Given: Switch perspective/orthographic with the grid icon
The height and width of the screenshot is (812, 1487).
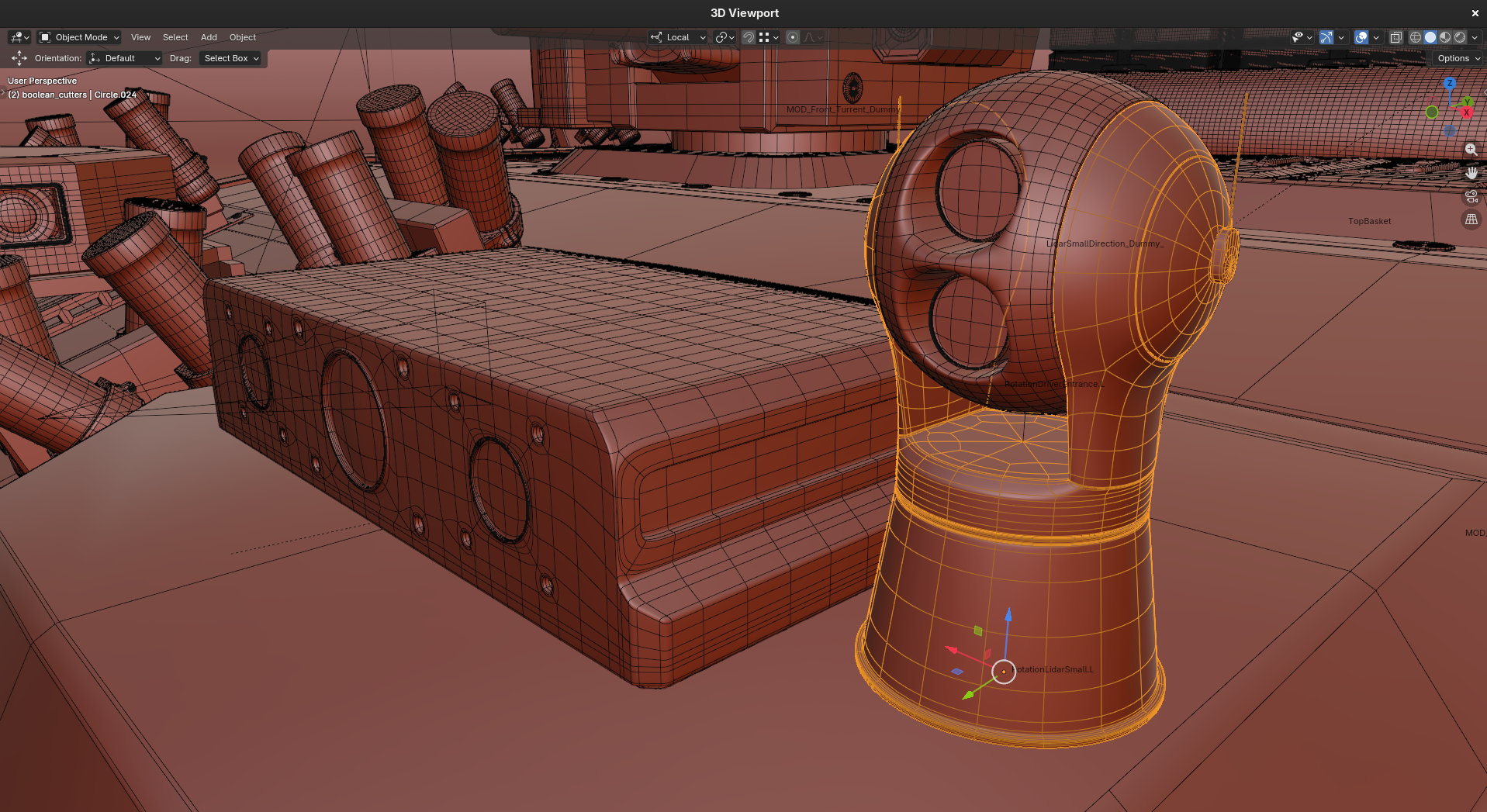Looking at the screenshot, I should pos(1471,219).
